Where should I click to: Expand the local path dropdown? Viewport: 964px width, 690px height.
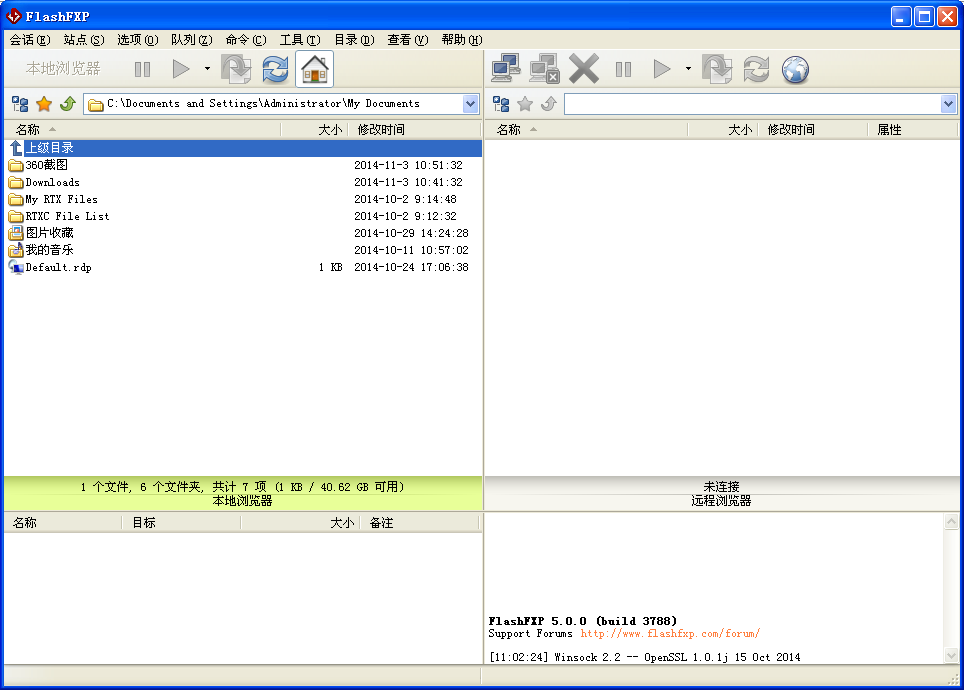pyautogui.click(x=471, y=104)
